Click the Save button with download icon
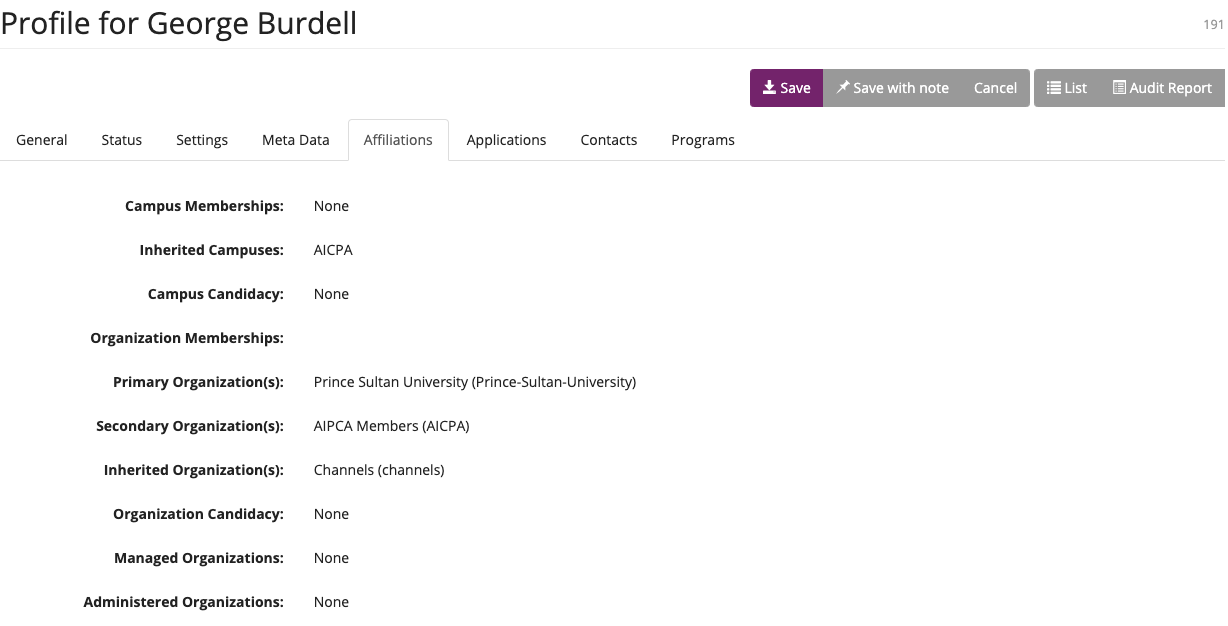The width and height of the screenshot is (1228, 626). pos(786,88)
